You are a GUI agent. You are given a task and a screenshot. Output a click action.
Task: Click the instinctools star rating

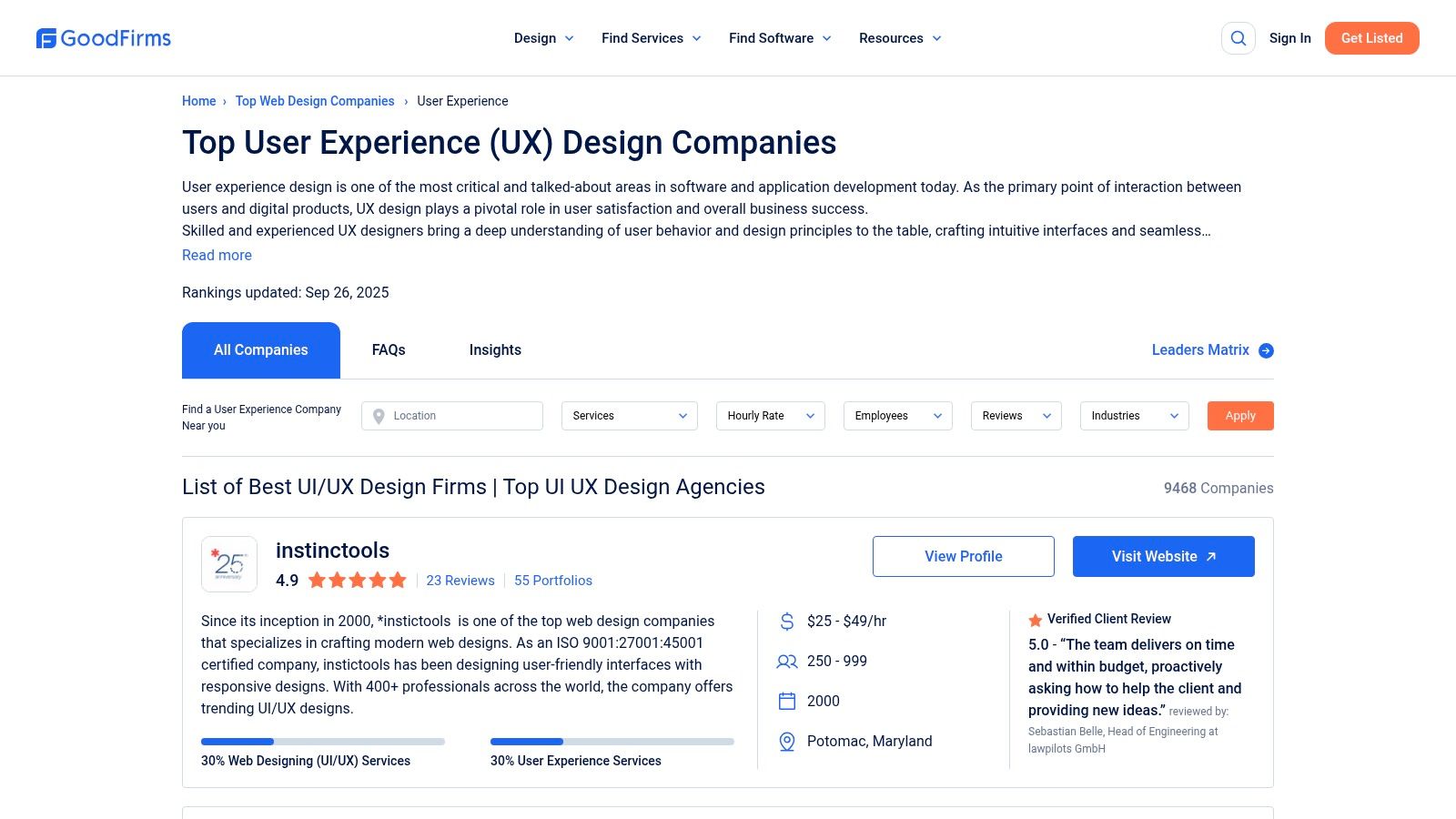(358, 581)
